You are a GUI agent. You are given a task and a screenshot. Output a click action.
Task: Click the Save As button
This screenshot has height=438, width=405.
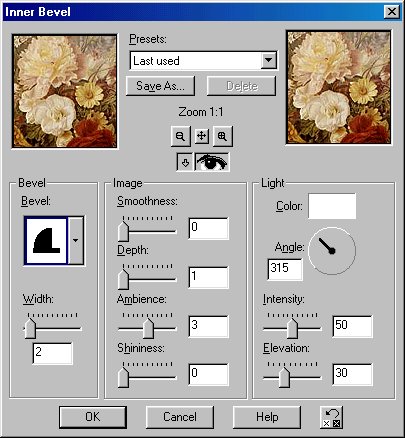pos(160,86)
